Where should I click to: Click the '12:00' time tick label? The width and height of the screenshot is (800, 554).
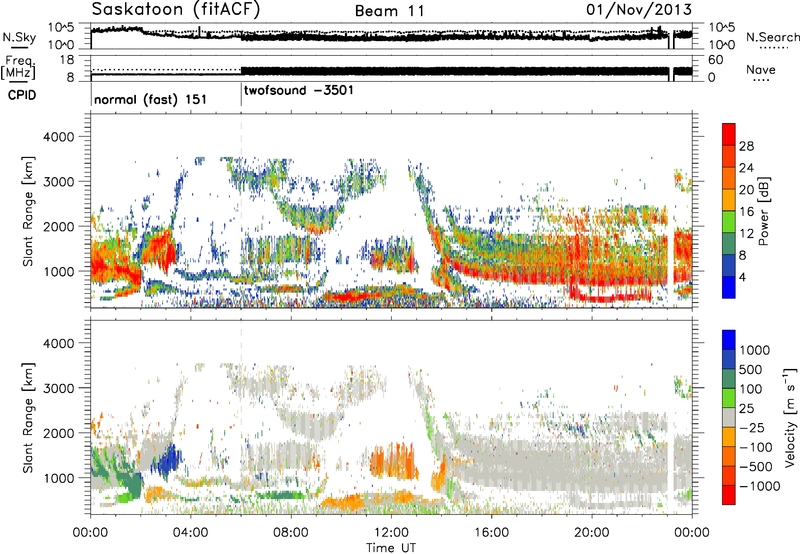(x=391, y=533)
